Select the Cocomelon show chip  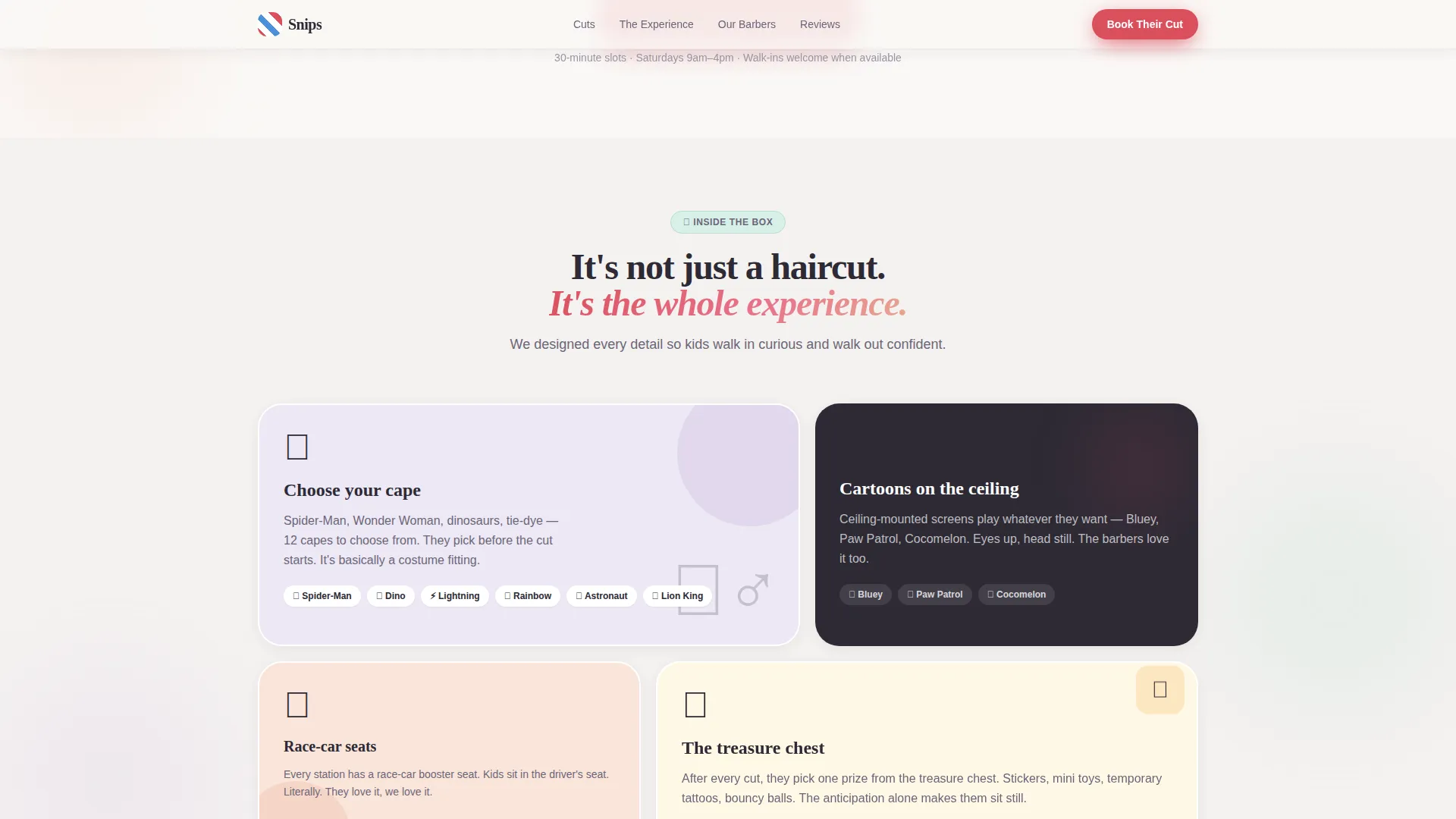(x=1016, y=595)
